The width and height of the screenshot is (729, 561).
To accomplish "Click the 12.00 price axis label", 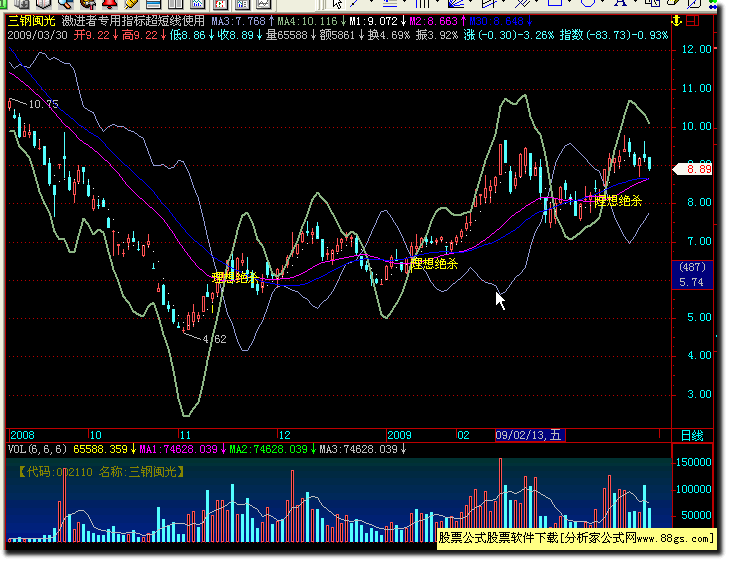I will [696, 49].
